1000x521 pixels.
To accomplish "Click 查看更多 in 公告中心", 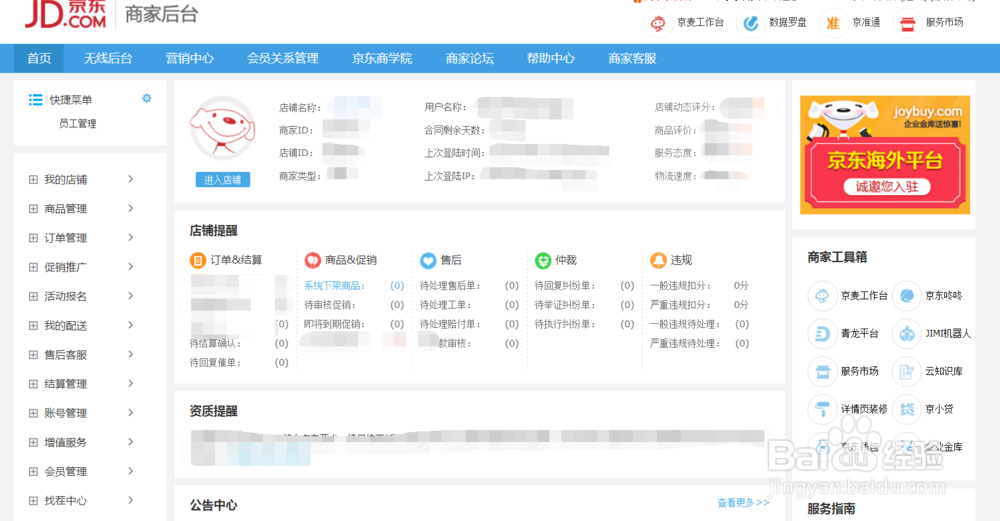I will click(x=743, y=503).
